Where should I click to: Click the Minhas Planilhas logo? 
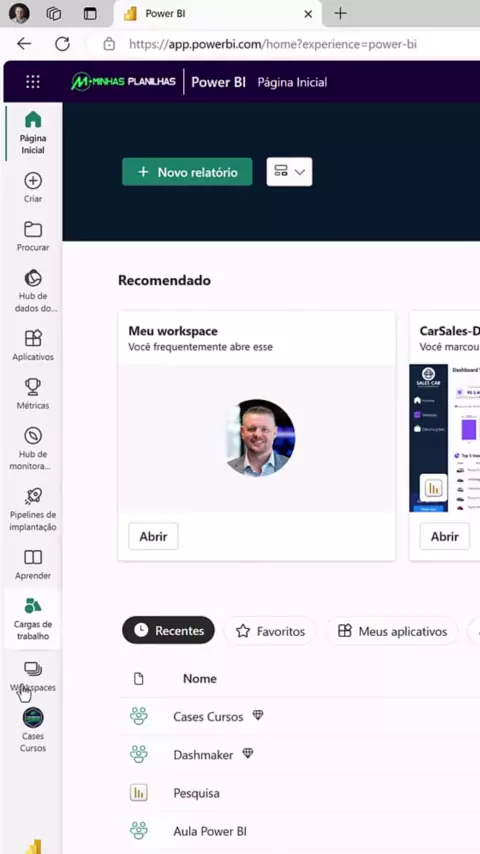123,82
